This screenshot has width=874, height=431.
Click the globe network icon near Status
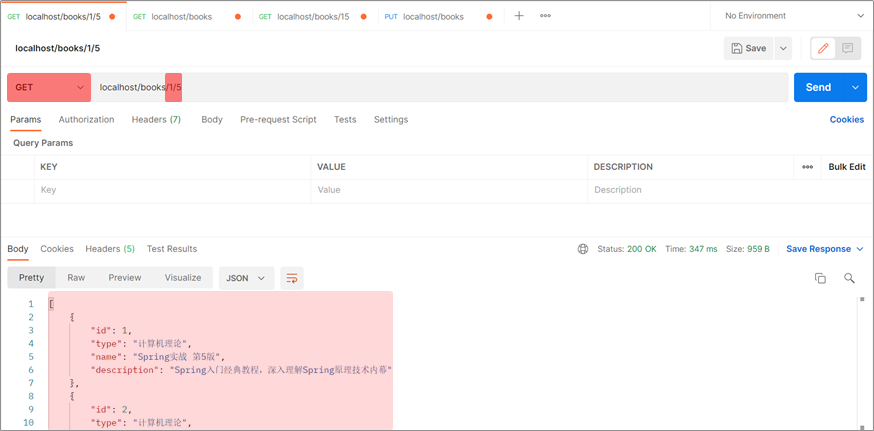[x=583, y=249]
